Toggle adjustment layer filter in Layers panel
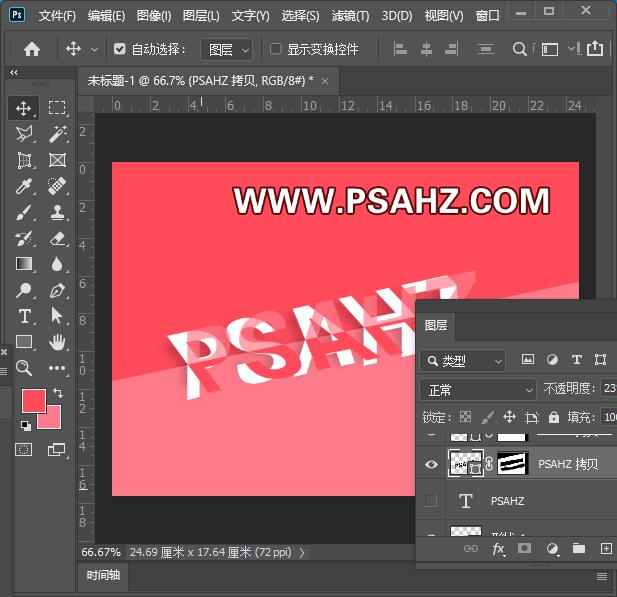 552,359
